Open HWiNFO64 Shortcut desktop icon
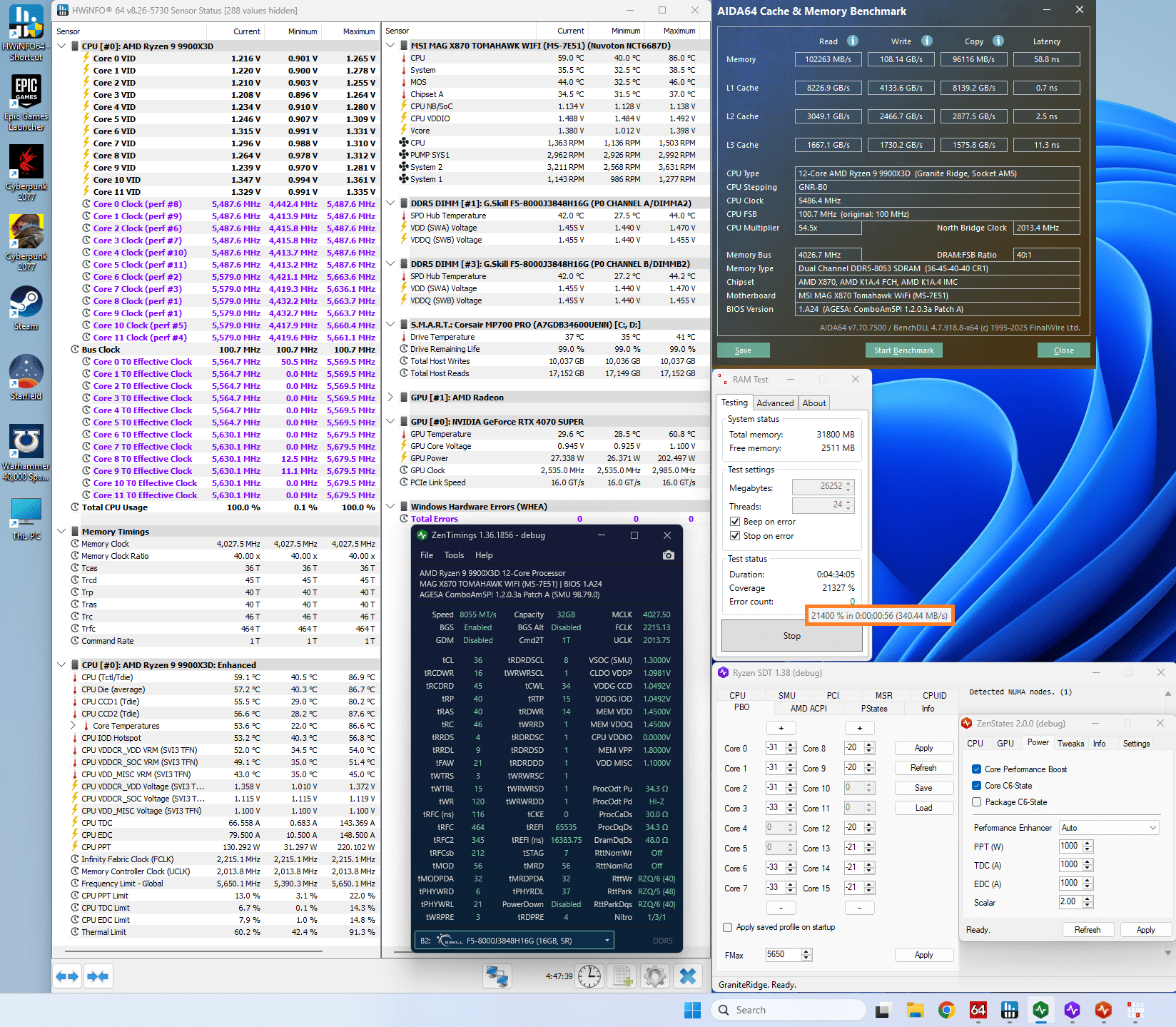The width and height of the screenshot is (1176, 1027). 26,32
